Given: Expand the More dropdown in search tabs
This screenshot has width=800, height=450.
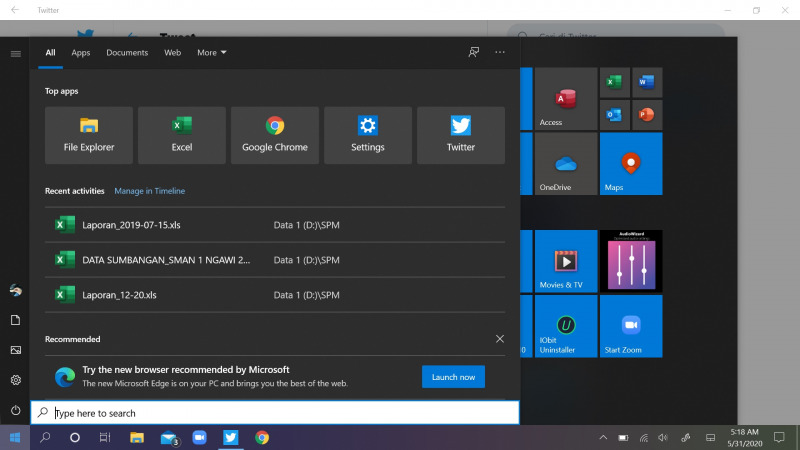Looking at the screenshot, I should [x=212, y=53].
